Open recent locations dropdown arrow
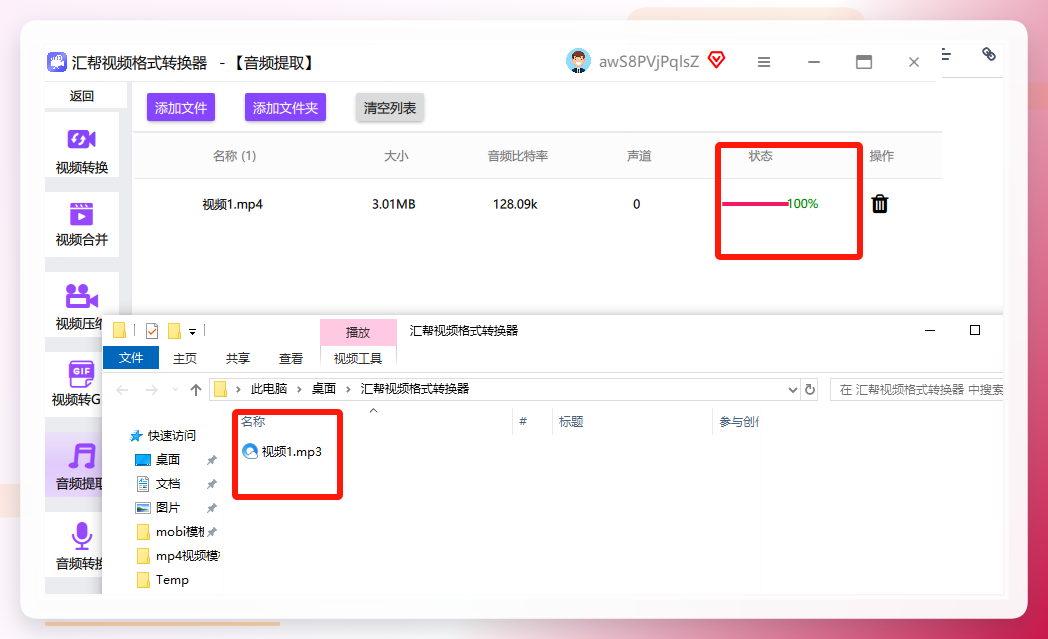Screen dimensions: 1048x639 175,390
